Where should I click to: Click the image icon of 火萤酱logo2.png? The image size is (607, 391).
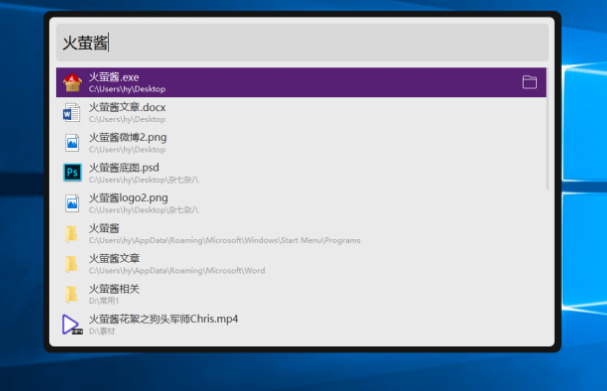tap(72, 203)
